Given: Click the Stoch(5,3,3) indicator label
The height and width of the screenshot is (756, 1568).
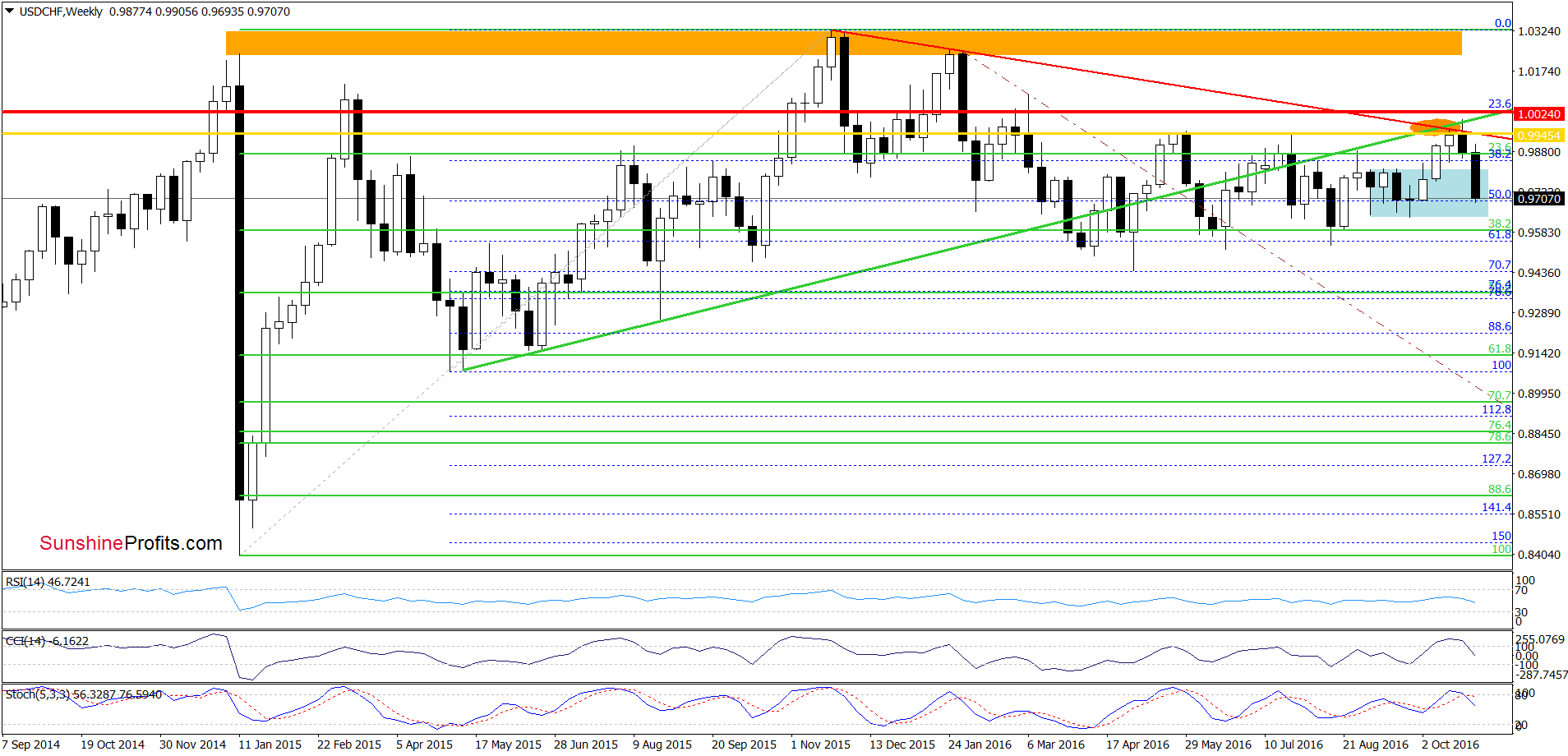Looking at the screenshot, I should point(84,694).
